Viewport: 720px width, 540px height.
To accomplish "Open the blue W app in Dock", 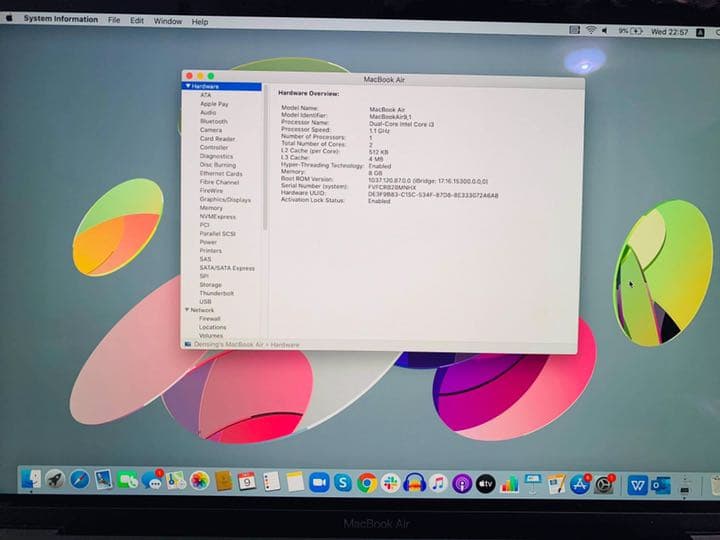I will (637, 485).
